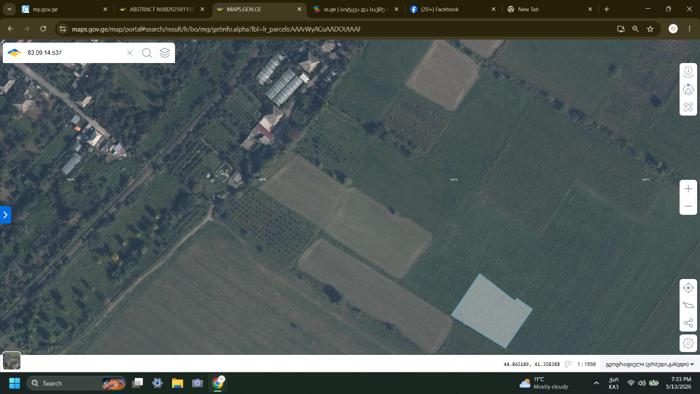Click the map scale value 1:1500

pos(586,364)
